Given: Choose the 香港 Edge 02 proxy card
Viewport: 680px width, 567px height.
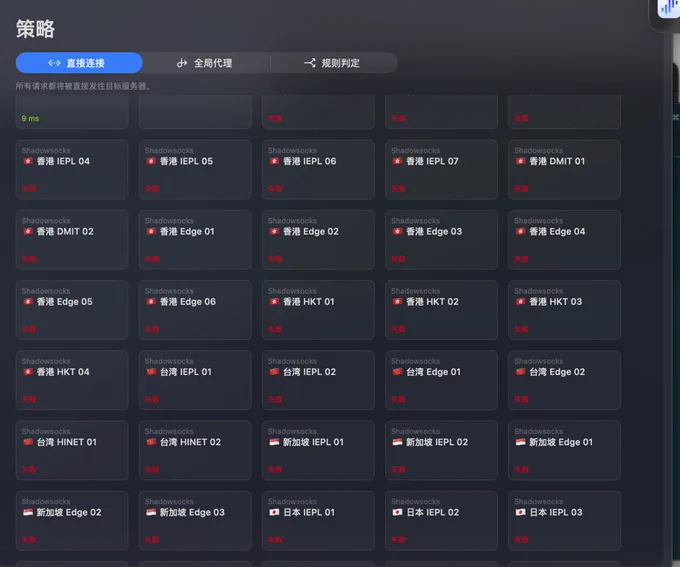Looking at the screenshot, I should click(x=318, y=240).
